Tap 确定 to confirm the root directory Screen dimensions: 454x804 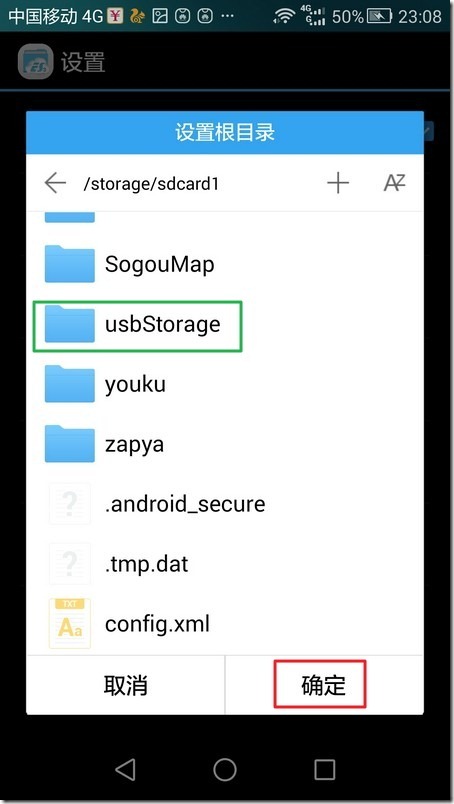point(324,685)
